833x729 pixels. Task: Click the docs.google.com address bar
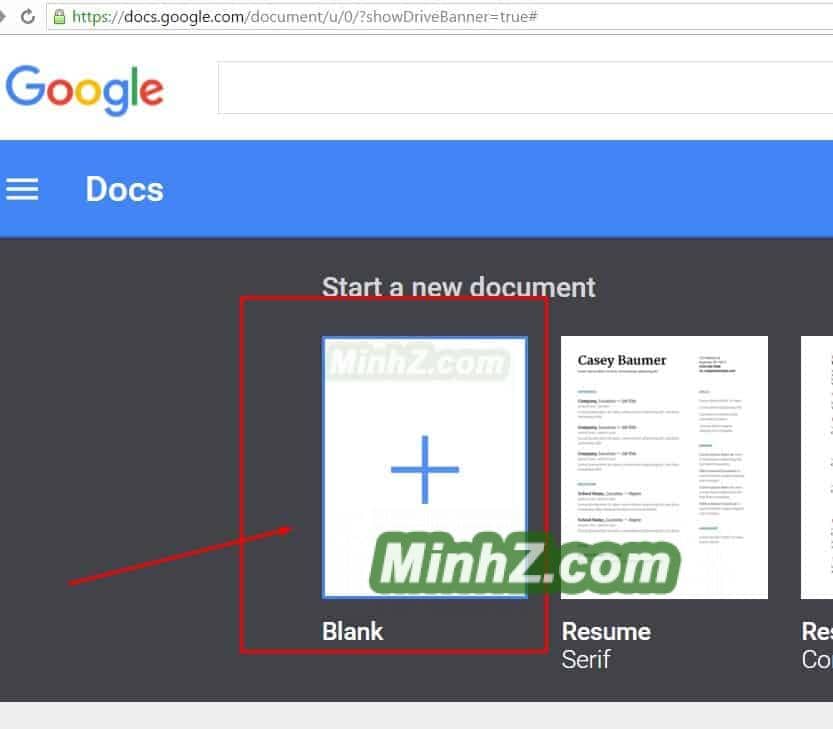click(x=440, y=17)
